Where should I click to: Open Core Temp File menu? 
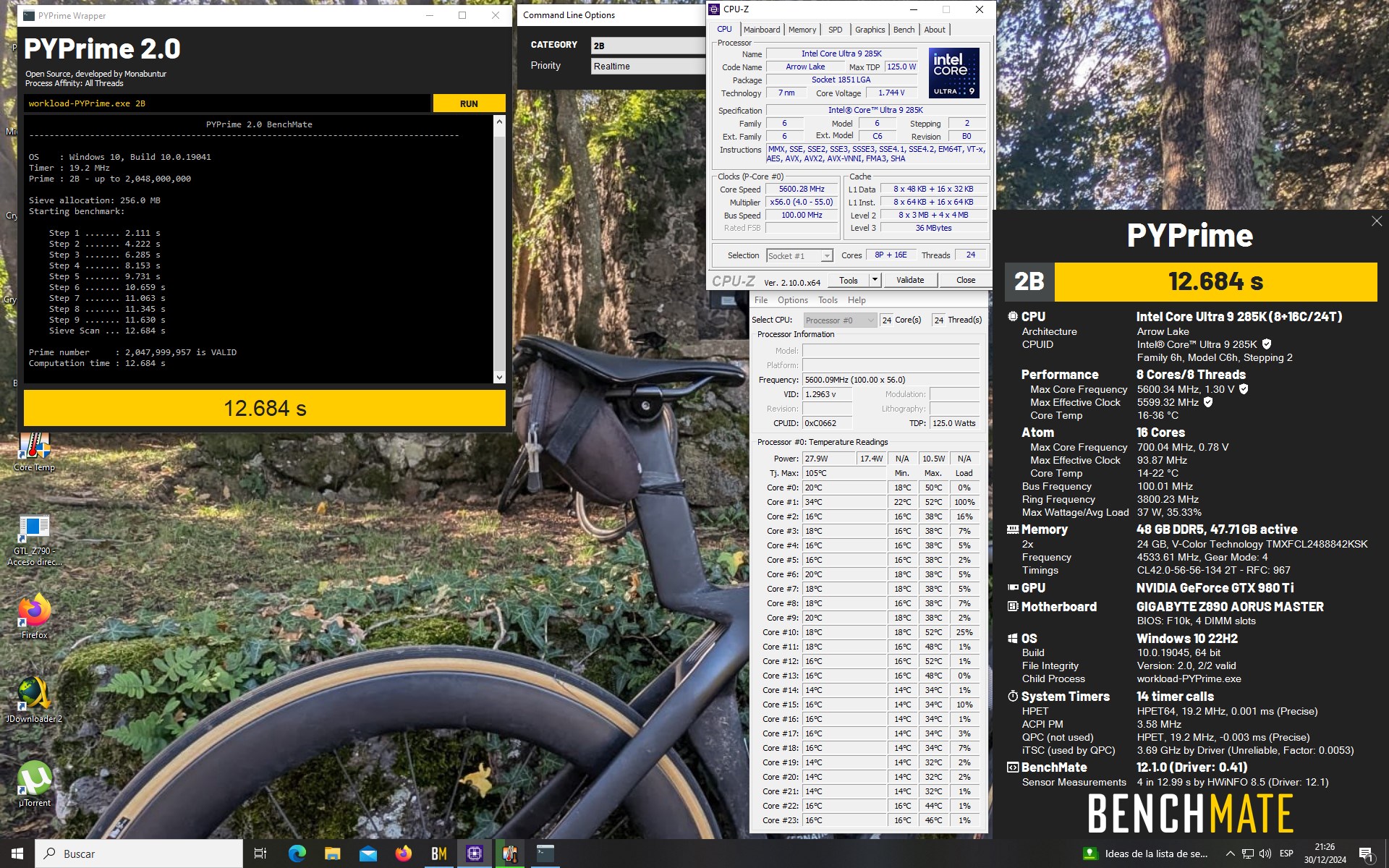click(x=761, y=300)
